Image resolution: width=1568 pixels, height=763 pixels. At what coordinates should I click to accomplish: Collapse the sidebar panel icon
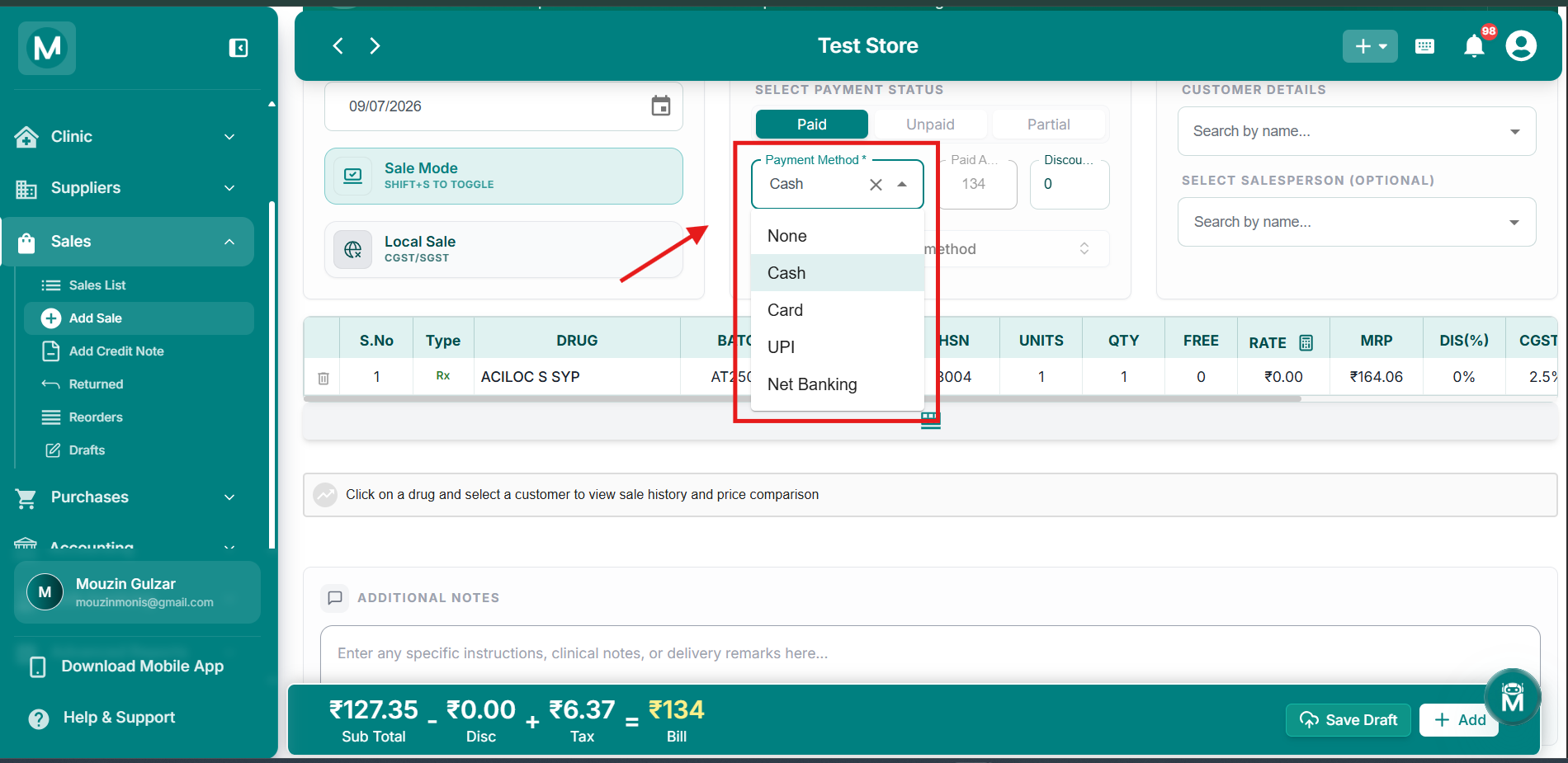(239, 48)
